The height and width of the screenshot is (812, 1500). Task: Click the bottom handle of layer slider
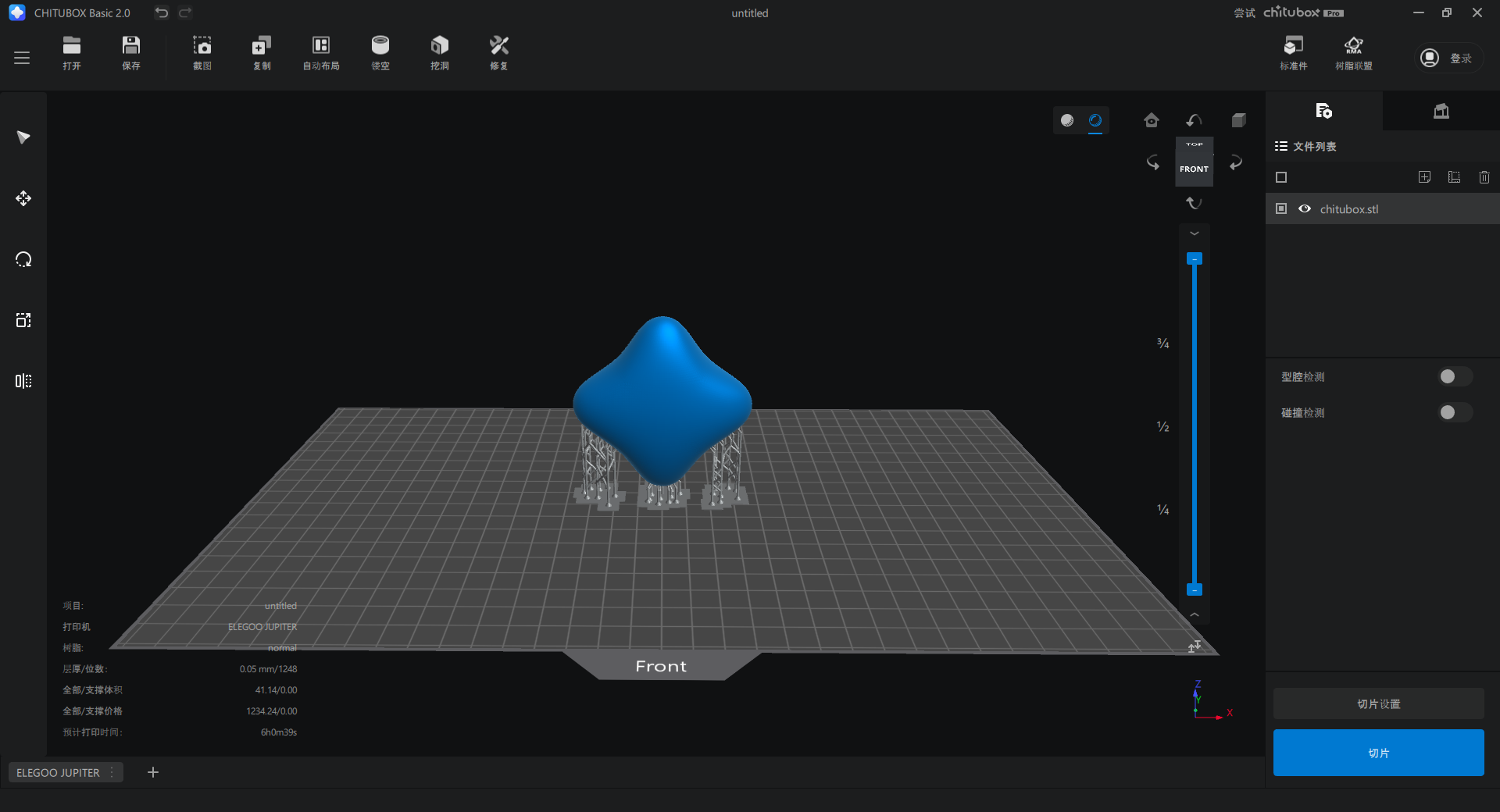[x=1195, y=589]
